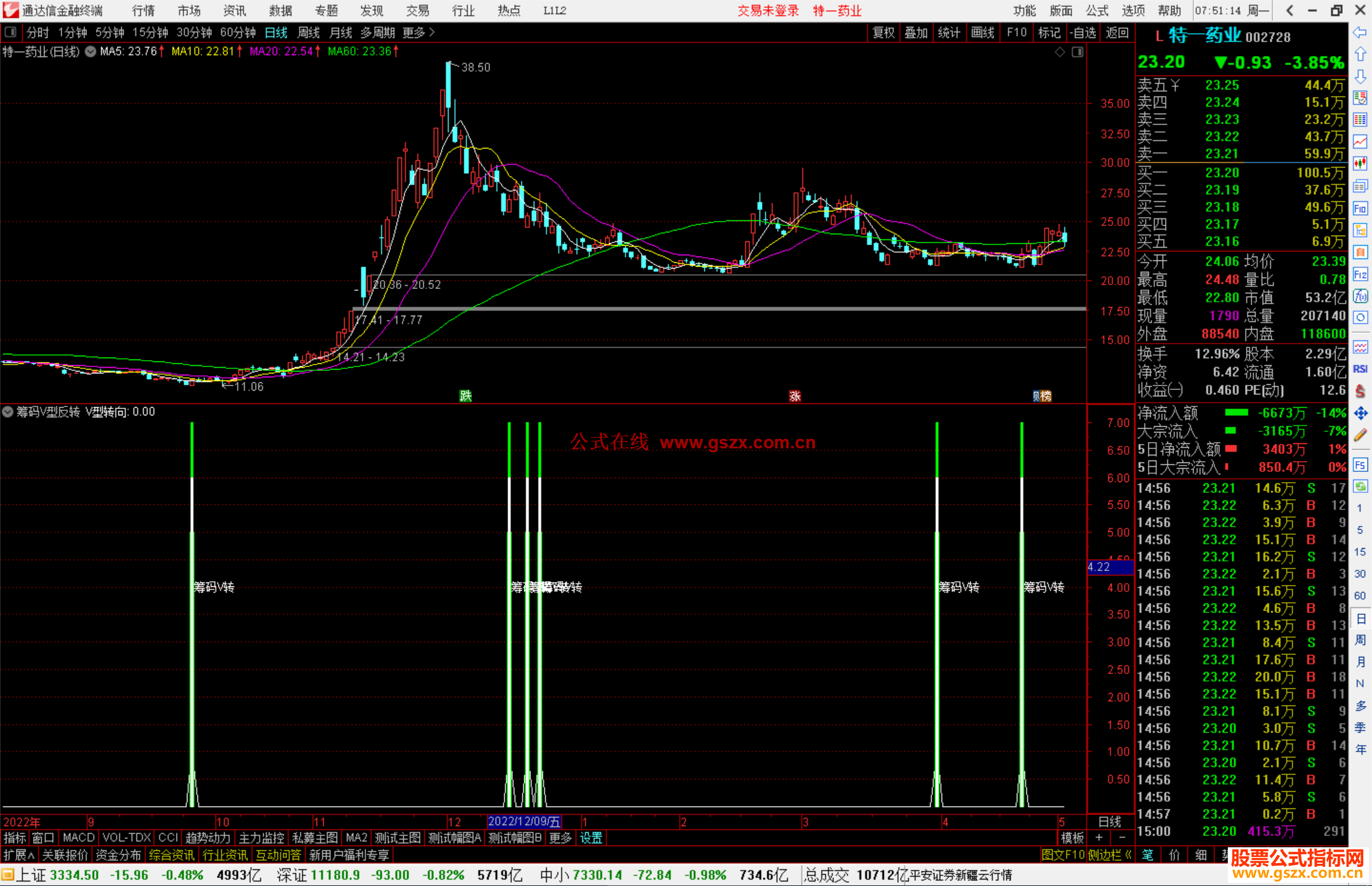Open 更多 indicator list in bottom tabs

point(560,838)
